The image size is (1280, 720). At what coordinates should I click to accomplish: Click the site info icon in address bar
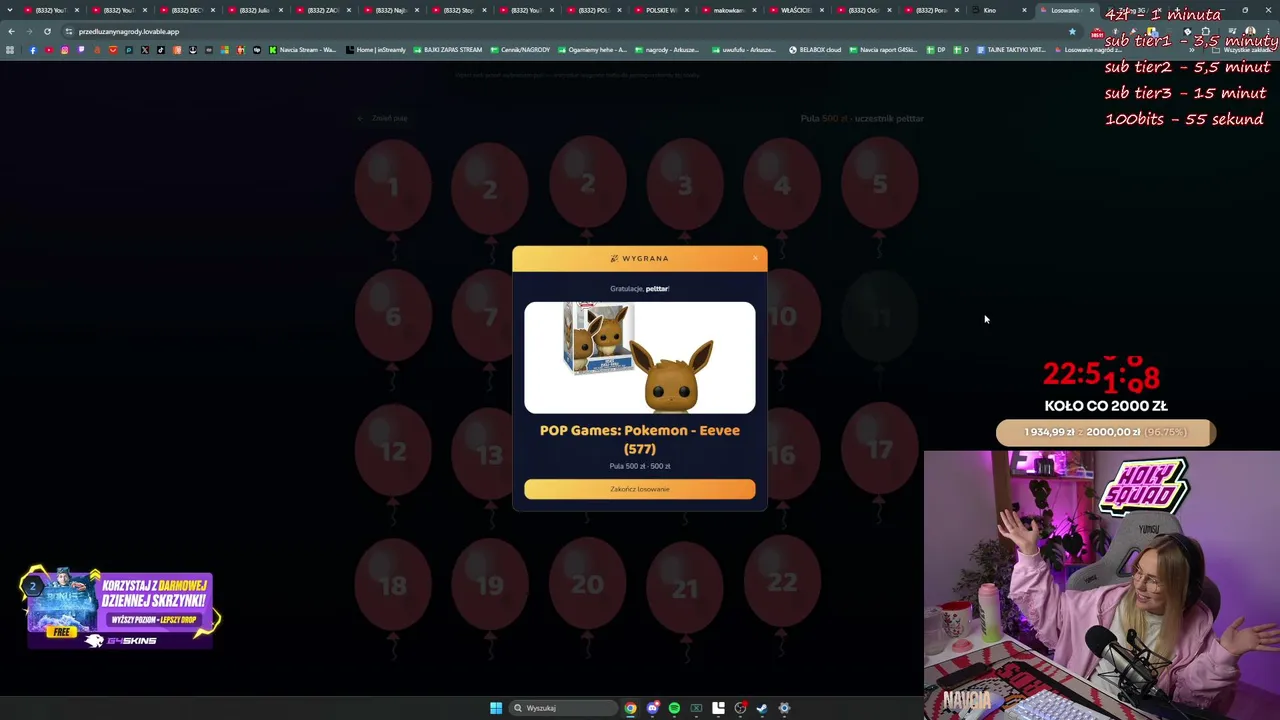[x=68, y=31]
